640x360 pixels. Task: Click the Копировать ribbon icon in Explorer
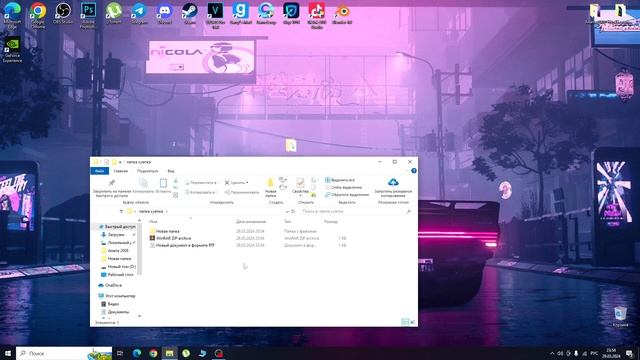tap(143, 182)
